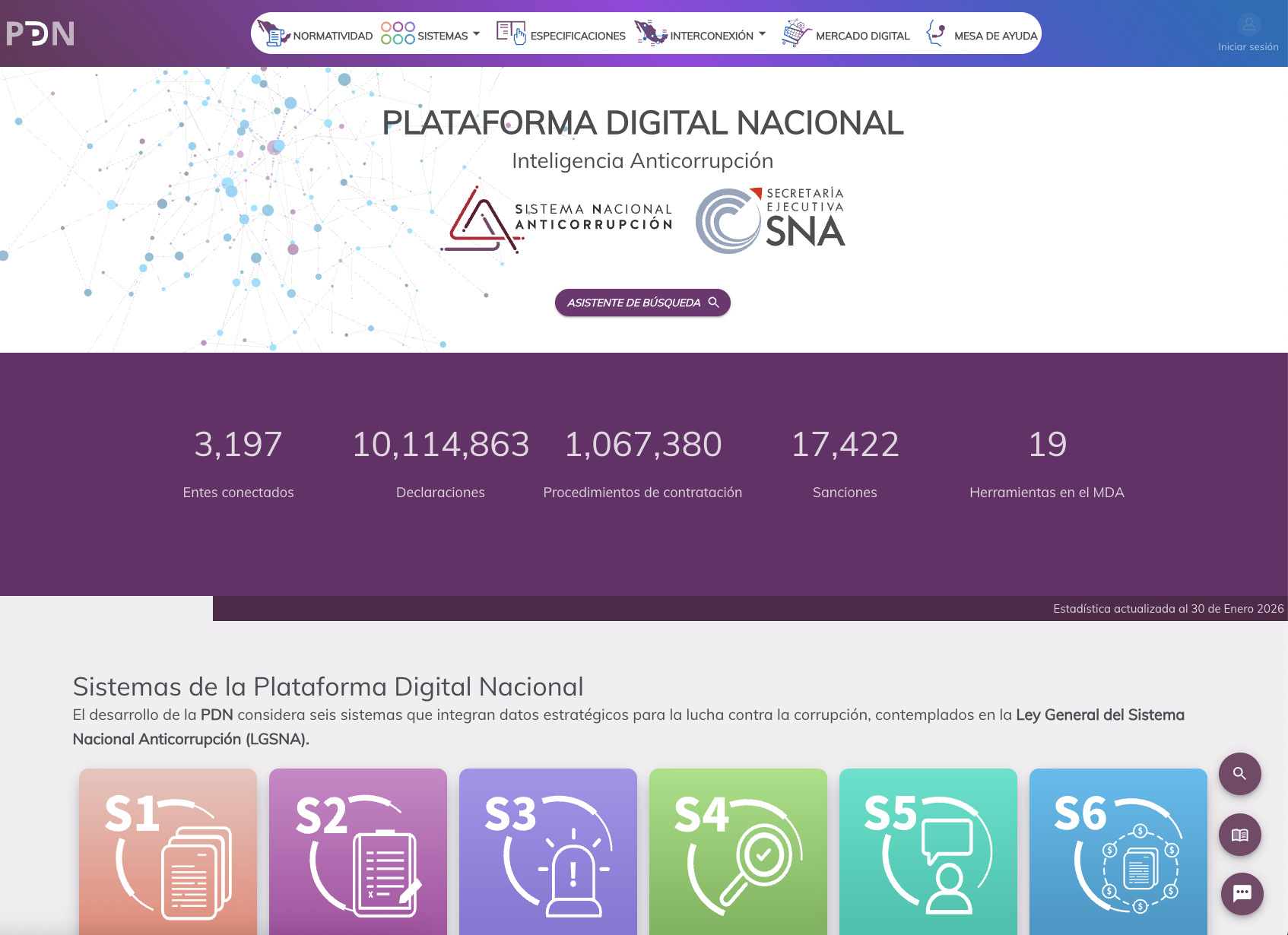Click the PDN logo in header

click(40, 33)
